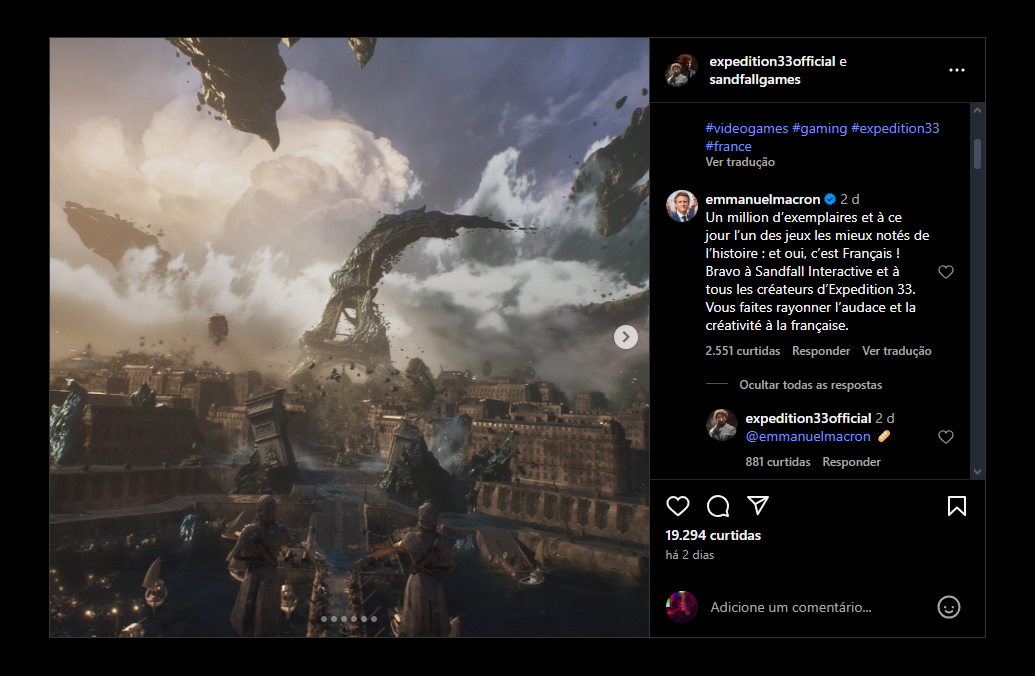Open emmanuelmacron's profile picture
The width and height of the screenshot is (1035, 676).
(682, 206)
